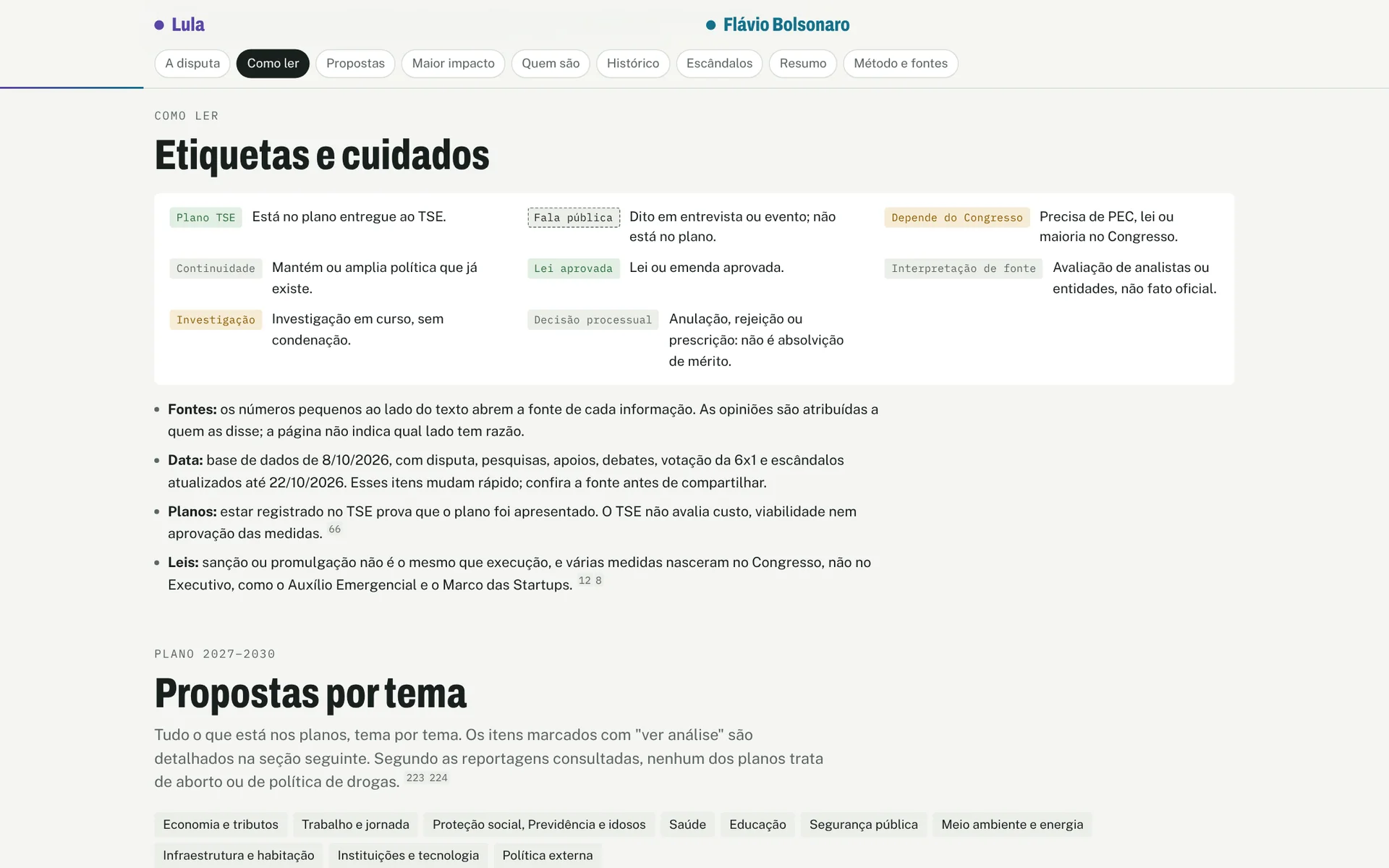Select the "Como ler" tab
1389x868 pixels.
click(273, 64)
